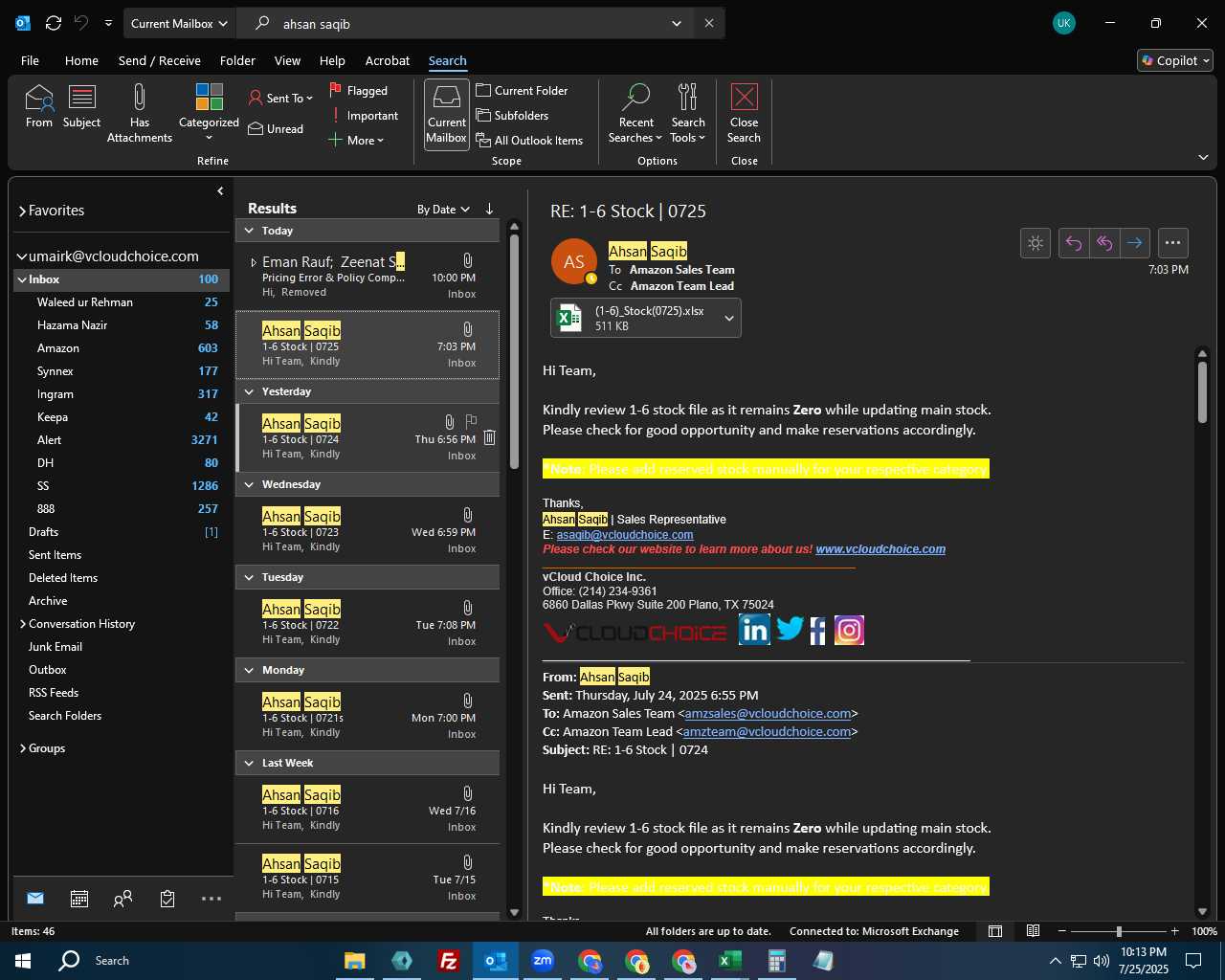Collapse the Inbox folder tree

[21, 279]
